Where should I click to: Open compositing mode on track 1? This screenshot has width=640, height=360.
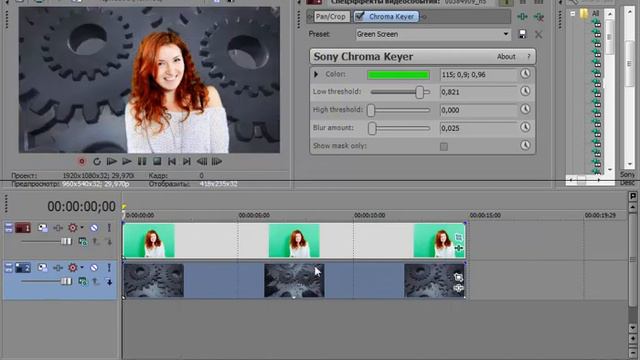[82, 242]
